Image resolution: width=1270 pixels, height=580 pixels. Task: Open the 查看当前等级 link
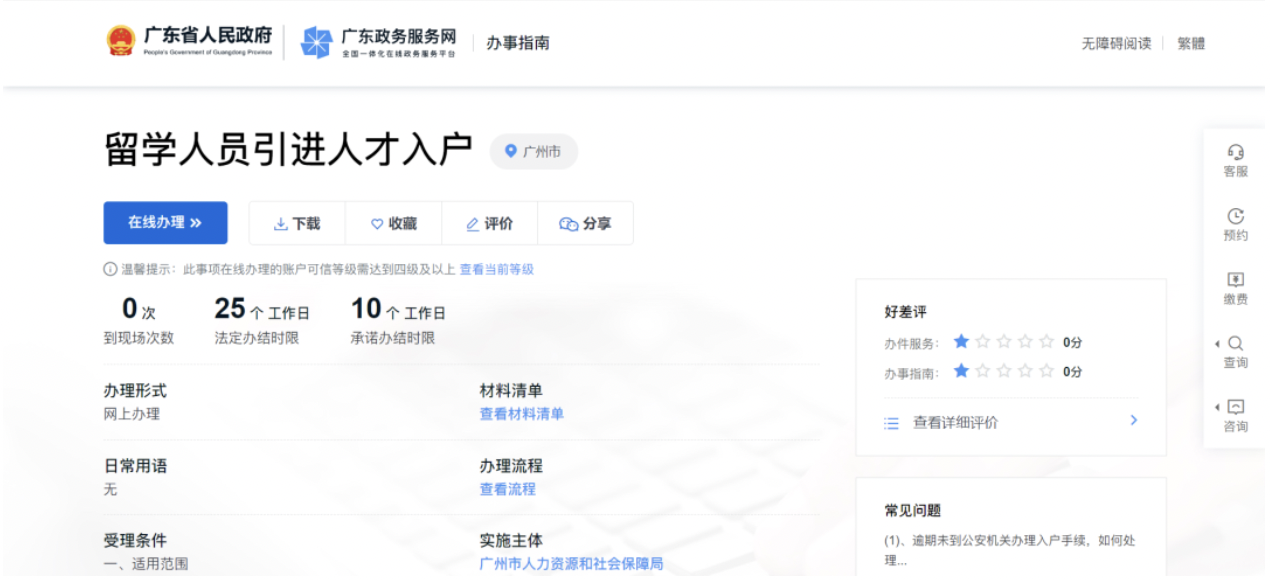[x=496, y=270]
